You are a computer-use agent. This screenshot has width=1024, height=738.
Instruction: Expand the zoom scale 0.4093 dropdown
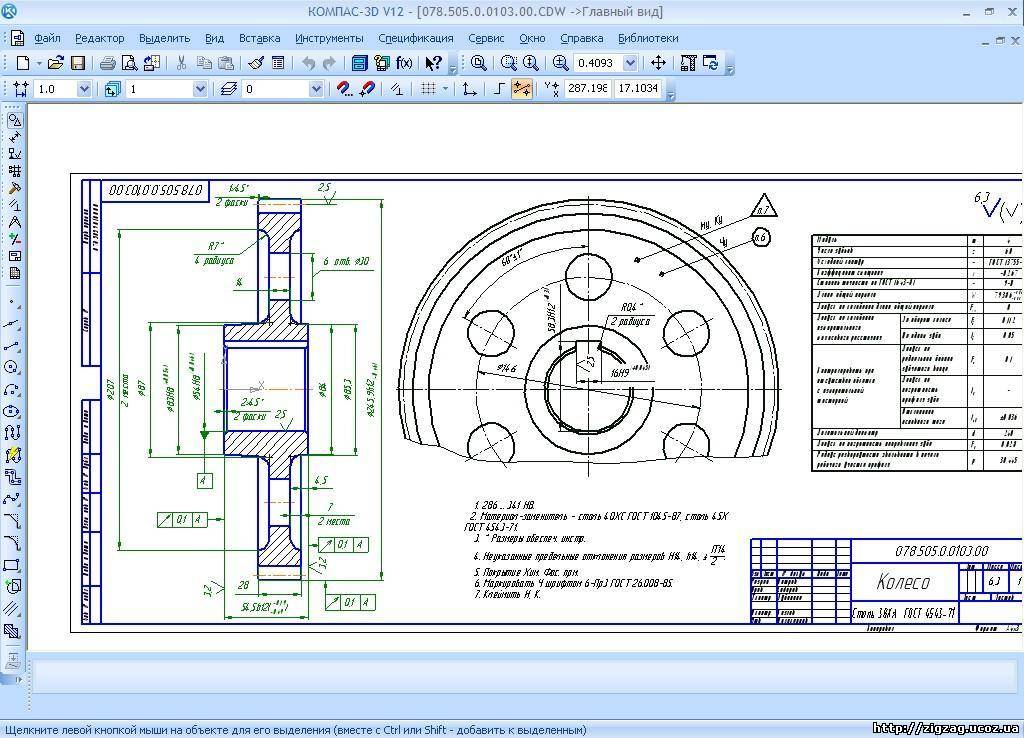[x=630, y=63]
